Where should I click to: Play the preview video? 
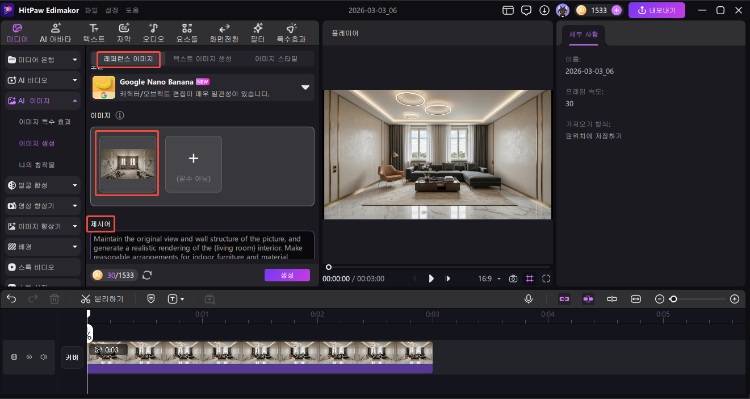point(431,278)
